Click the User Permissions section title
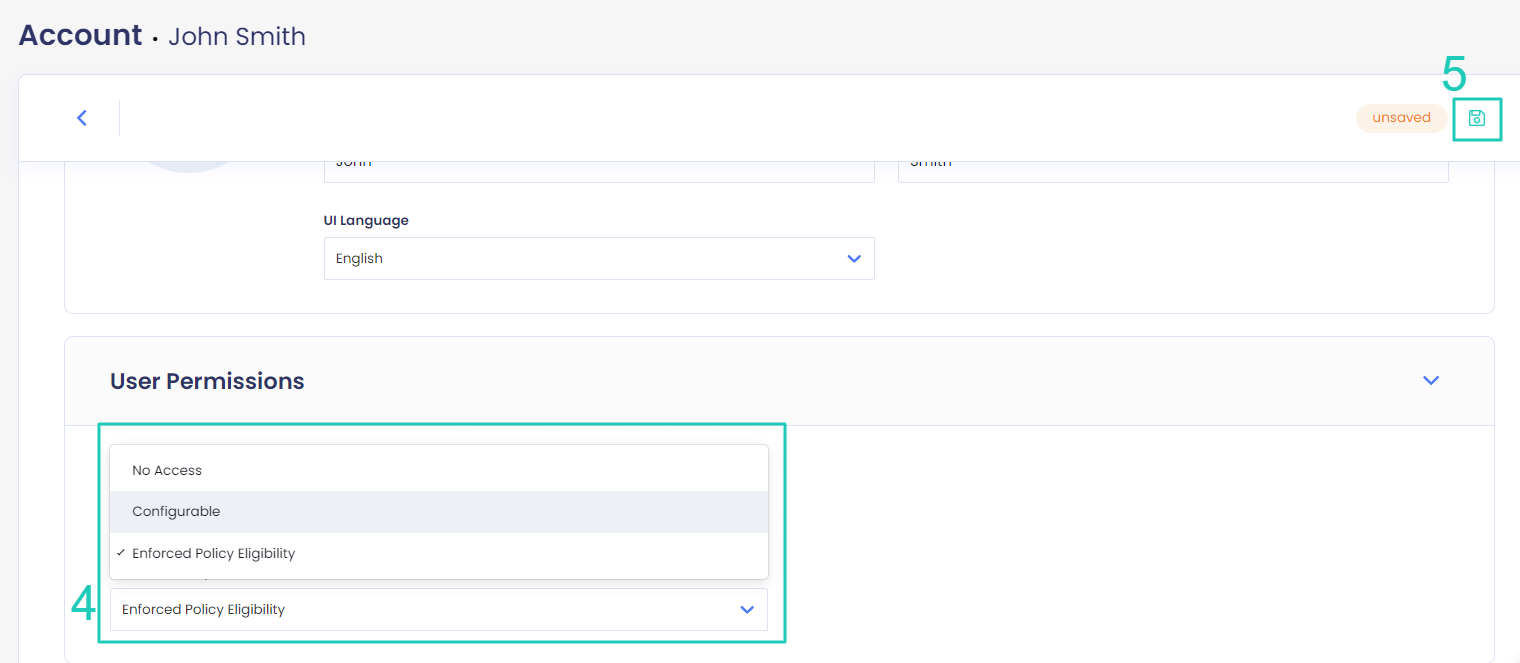The image size is (1520, 663). tap(207, 381)
